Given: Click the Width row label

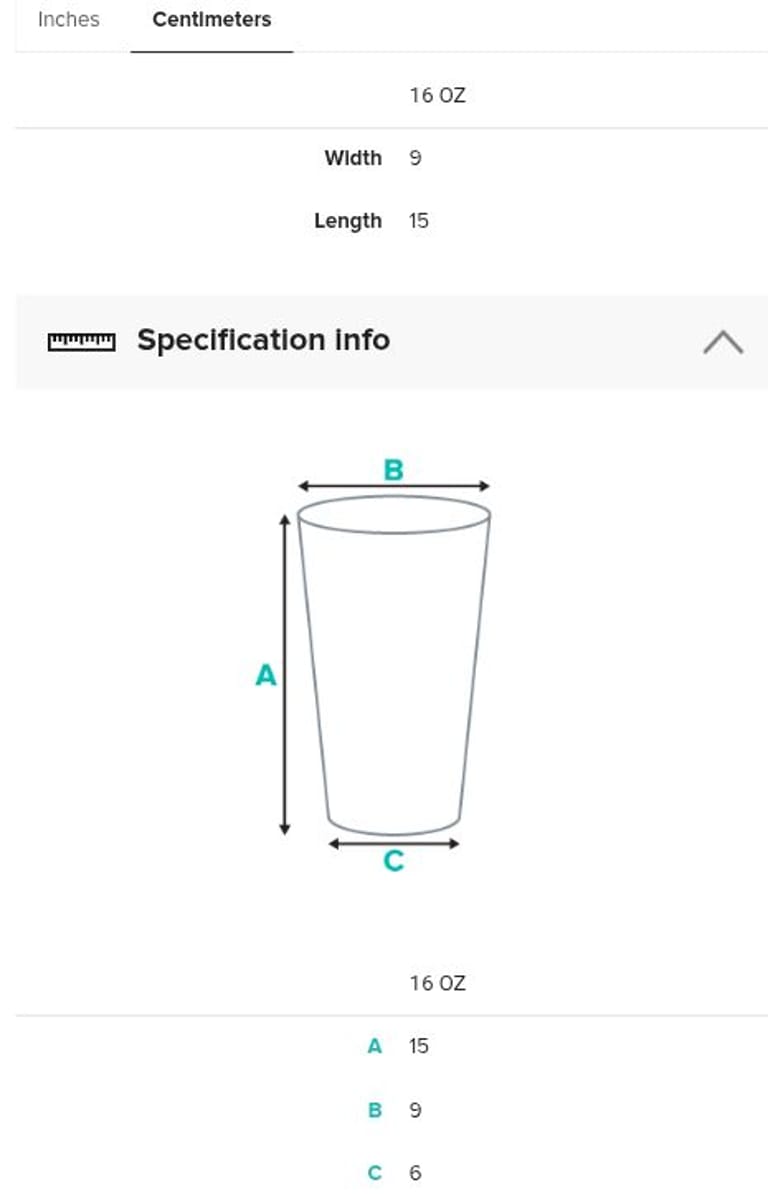Looking at the screenshot, I should (x=353, y=158).
